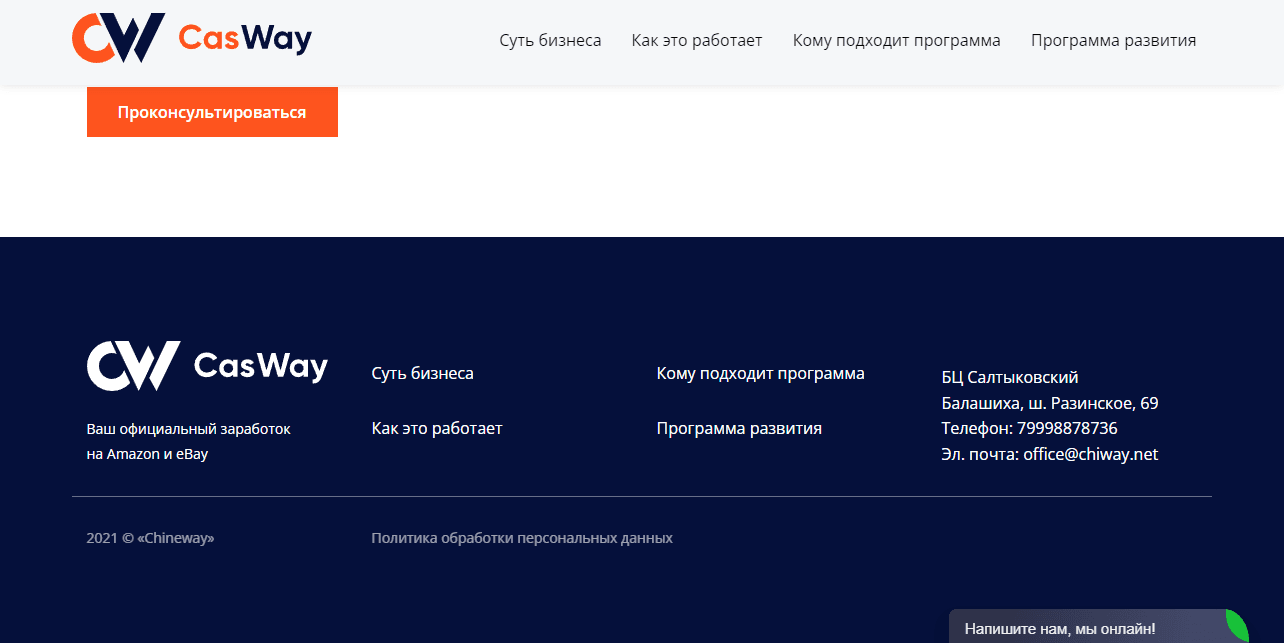Select 'Кому подходит программа' in navigation
The height and width of the screenshot is (643, 1284).
pos(896,40)
